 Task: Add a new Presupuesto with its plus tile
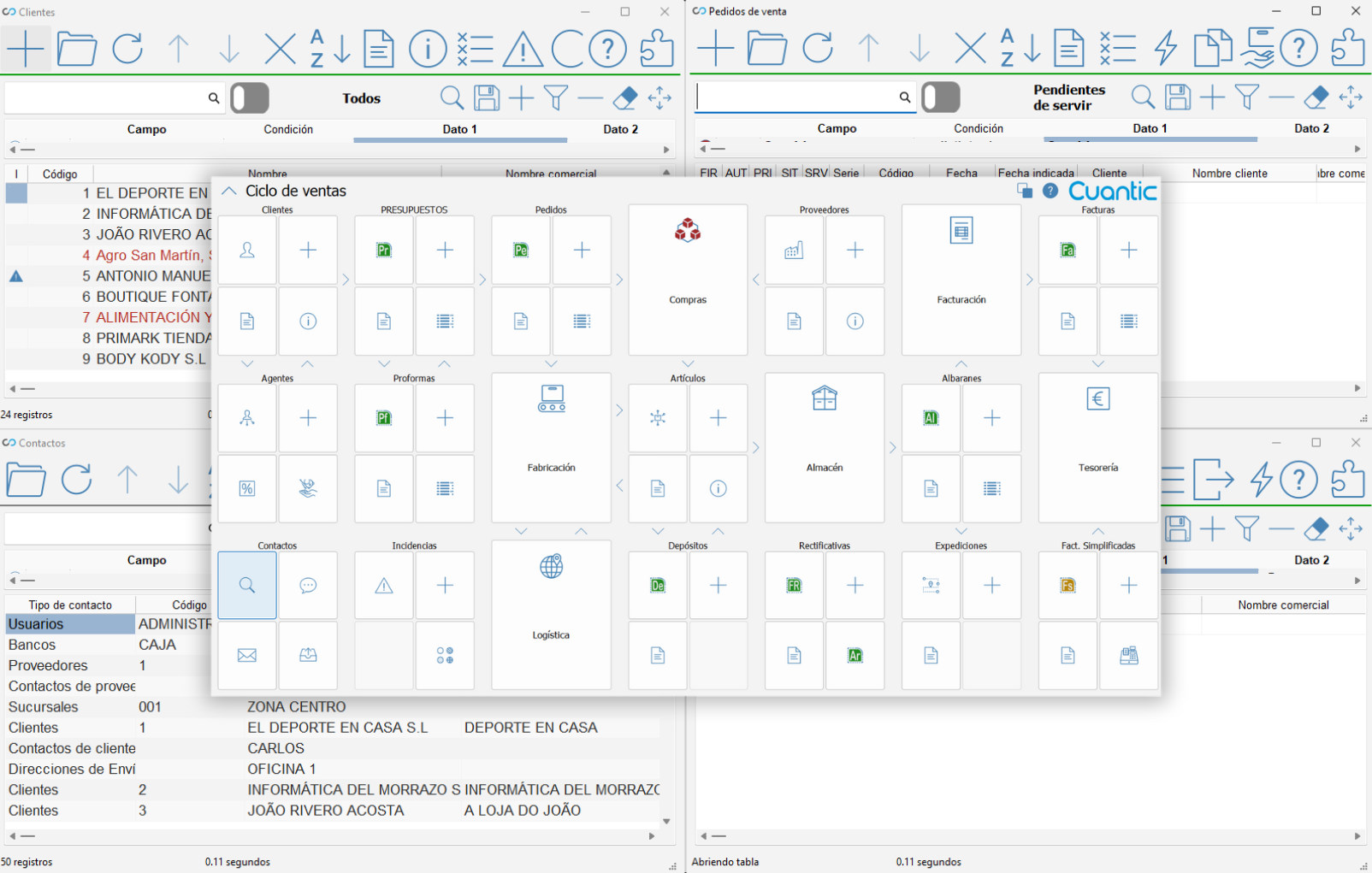445,250
